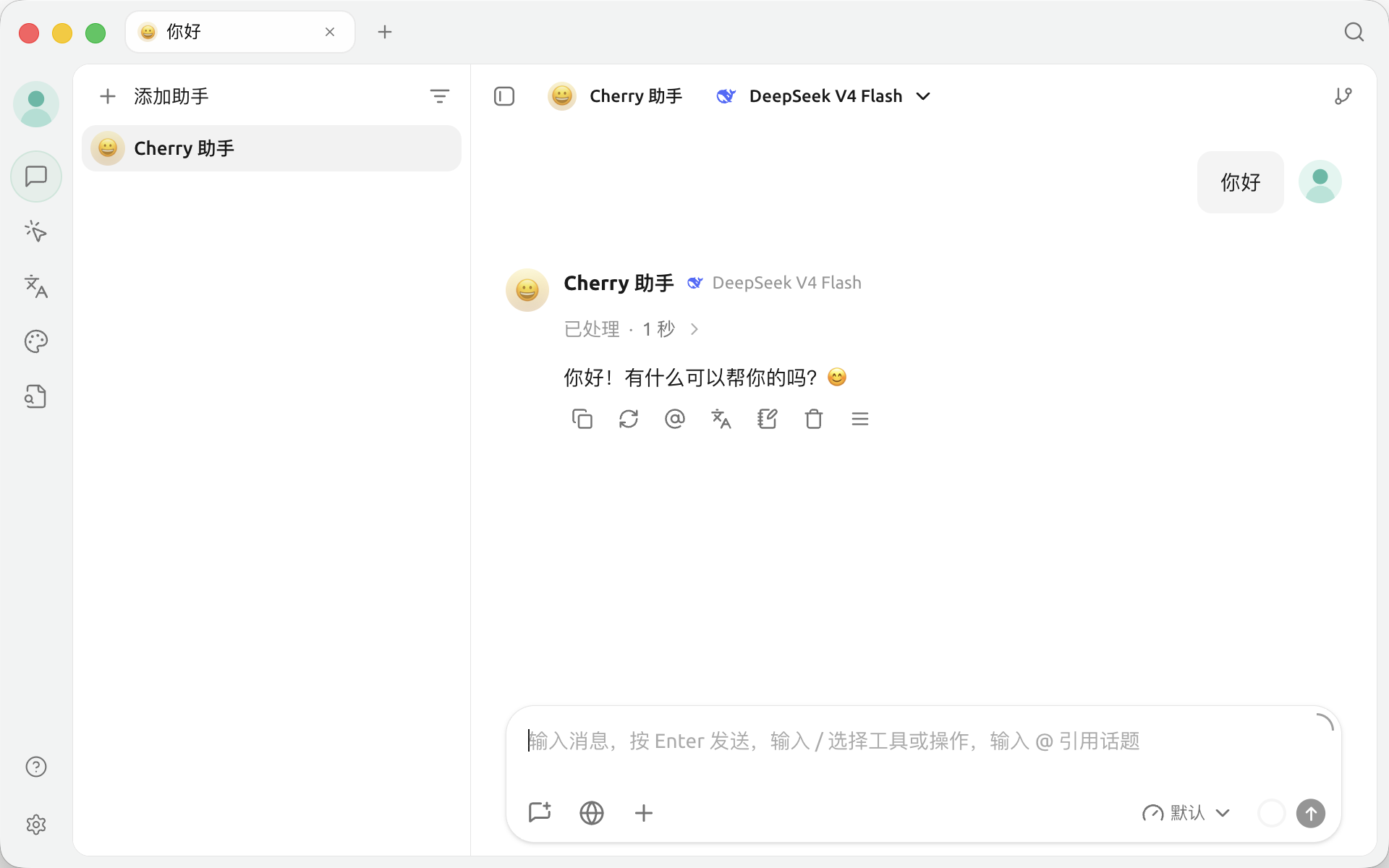This screenshot has height=868, width=1389.
Task: Open the palette sidebar icon
Action: point(36,341)
